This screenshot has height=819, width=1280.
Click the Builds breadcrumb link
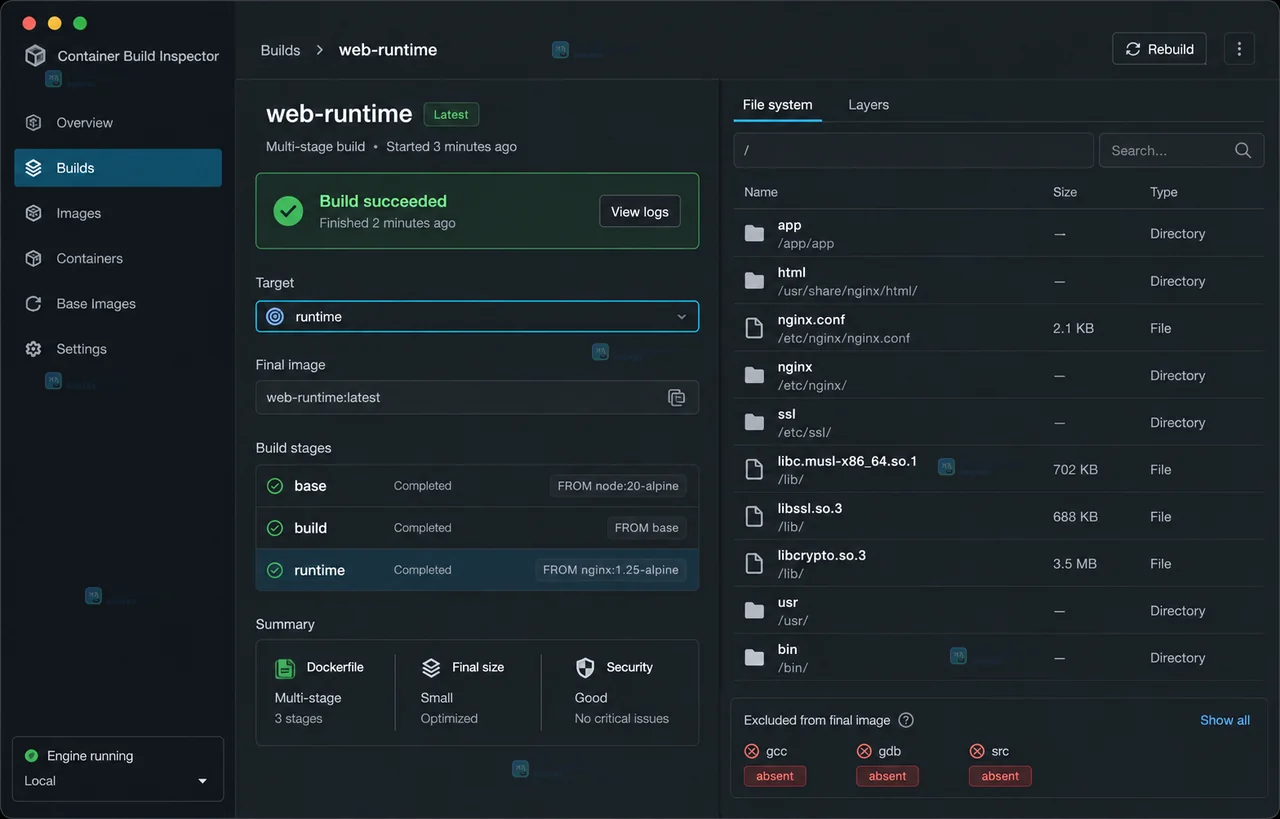pyautogui.click(x=280, y=50)
